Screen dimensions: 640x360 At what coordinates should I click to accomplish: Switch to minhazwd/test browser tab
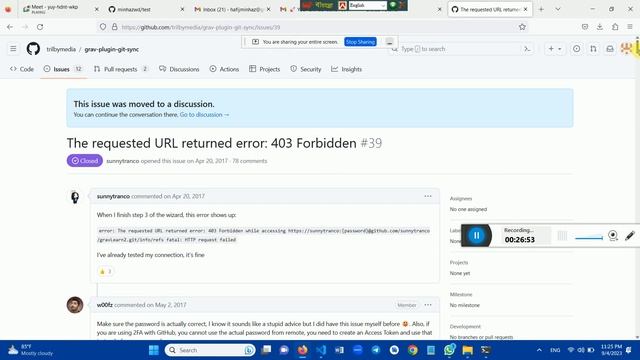[146, 9]
